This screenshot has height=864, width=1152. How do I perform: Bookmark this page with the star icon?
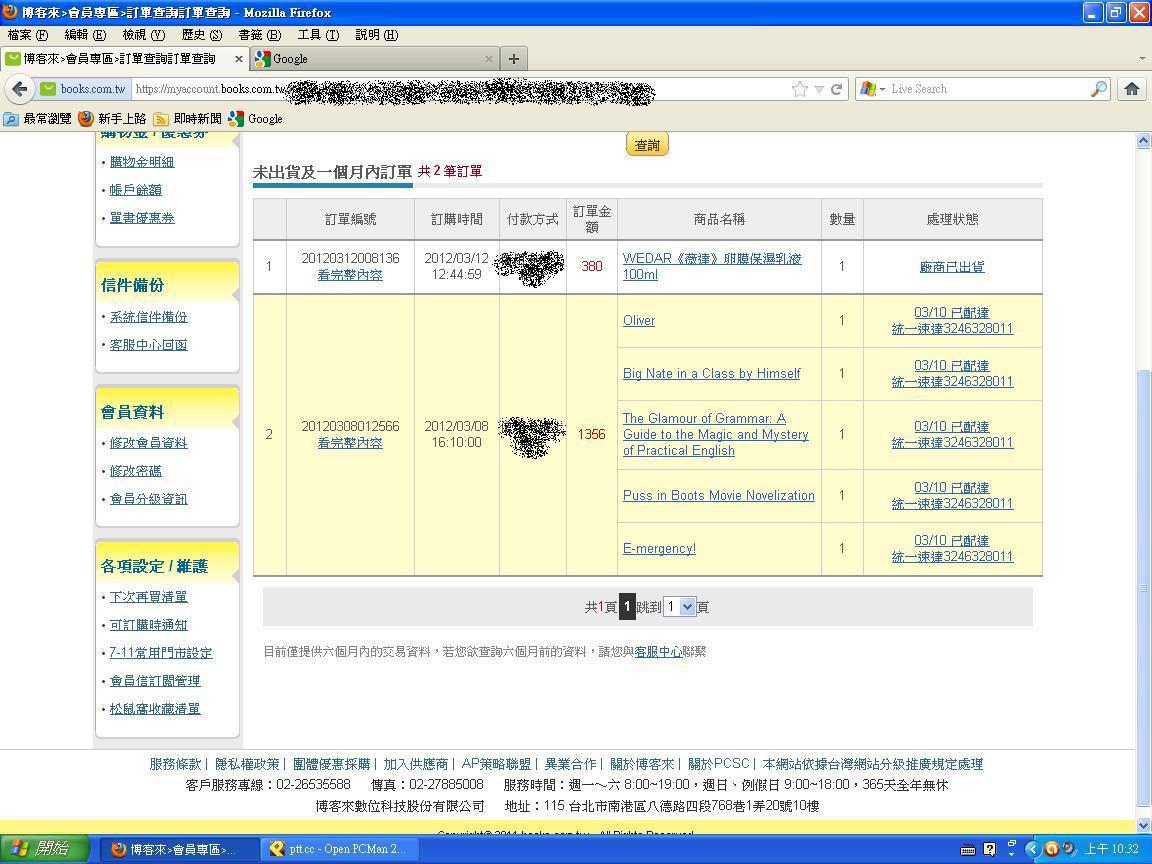(x=800, y=89)
